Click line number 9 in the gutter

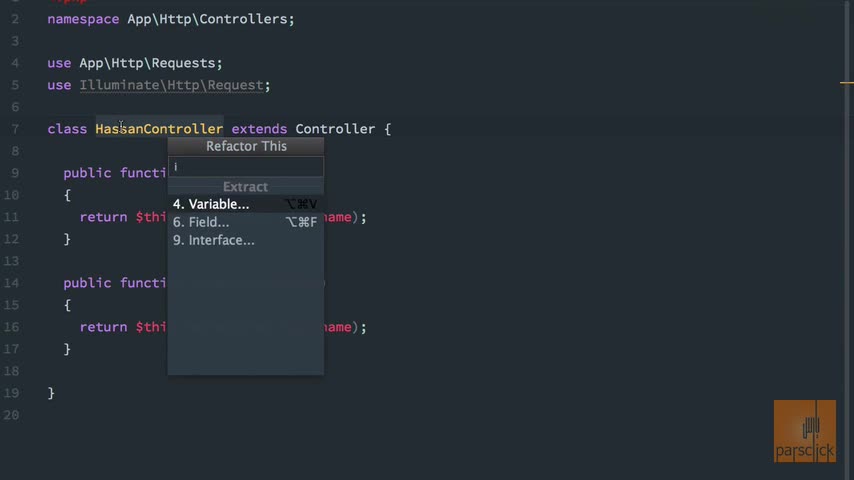pos(15,173)
